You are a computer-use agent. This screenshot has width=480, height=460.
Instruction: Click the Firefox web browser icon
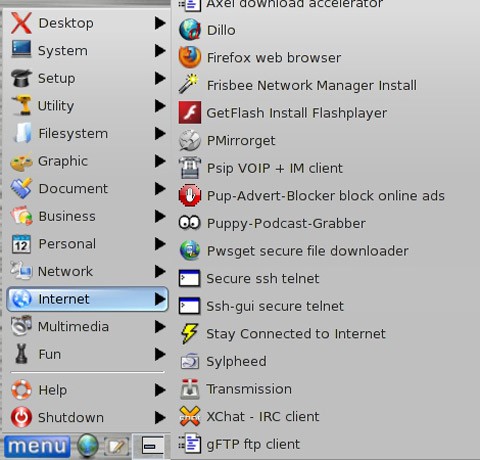(x=190, y=57)
